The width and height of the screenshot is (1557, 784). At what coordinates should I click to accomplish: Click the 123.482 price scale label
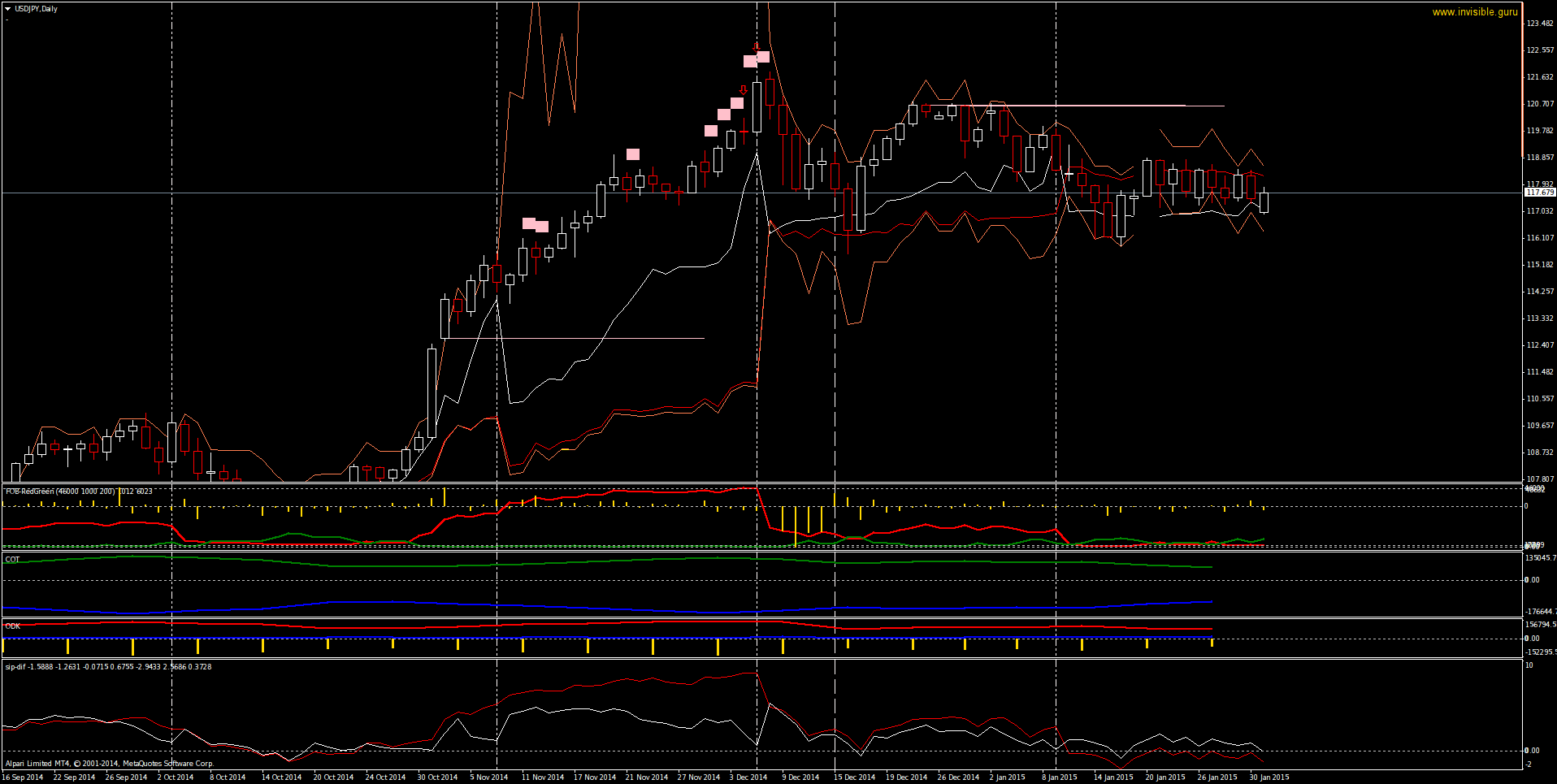click(1540, 23)
